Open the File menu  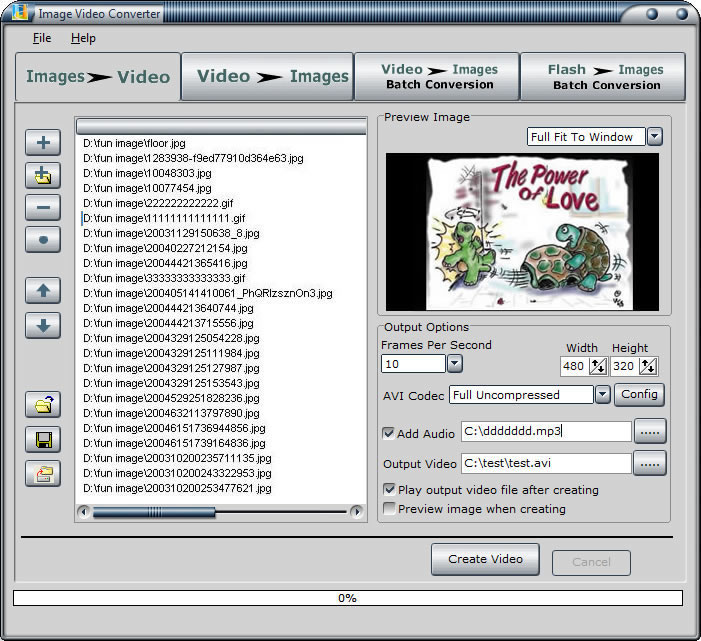pos(42,38)
